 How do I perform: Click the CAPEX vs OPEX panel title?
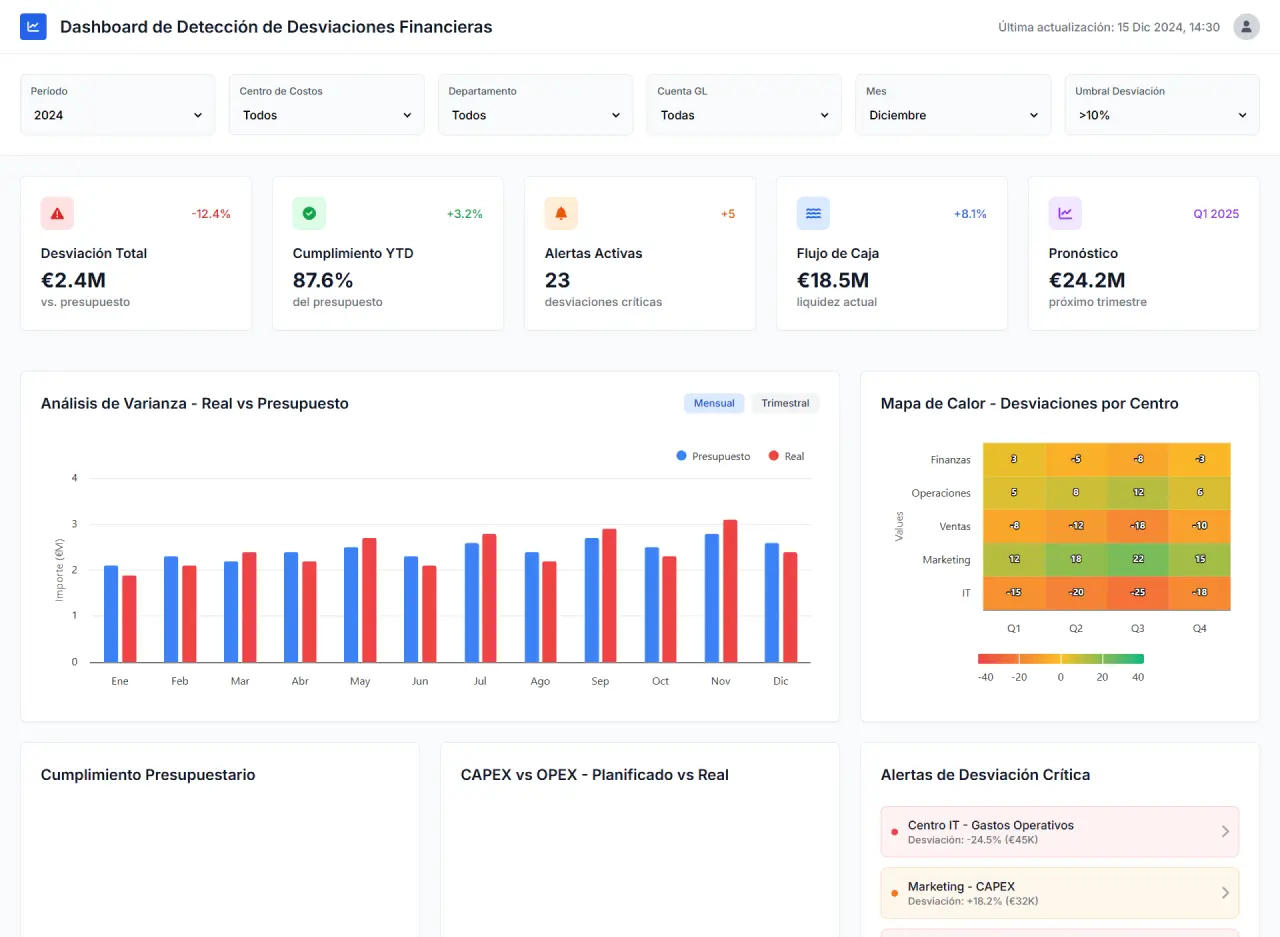point(595,775)
